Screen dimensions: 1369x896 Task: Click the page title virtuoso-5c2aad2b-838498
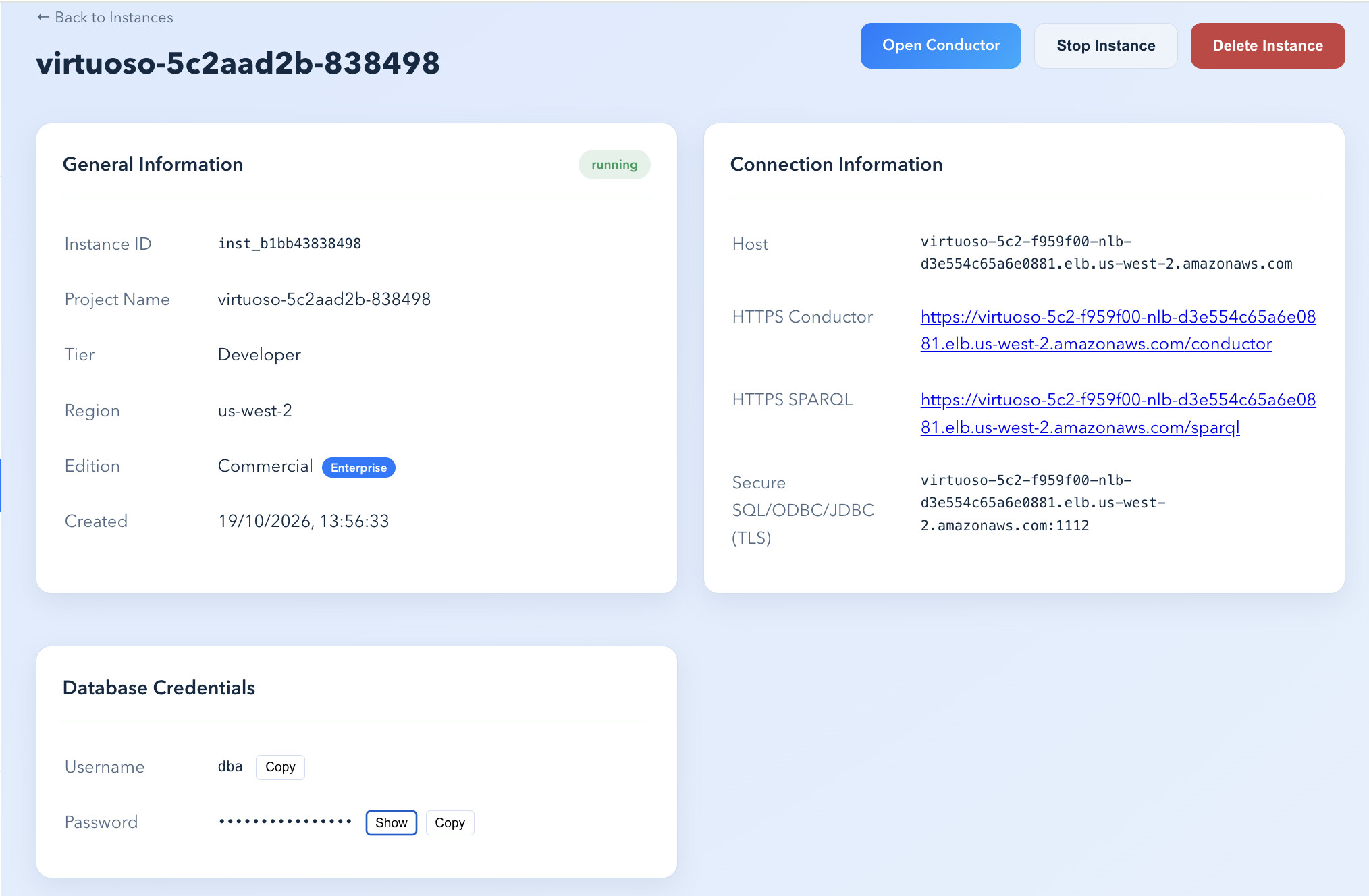point(238,63)
